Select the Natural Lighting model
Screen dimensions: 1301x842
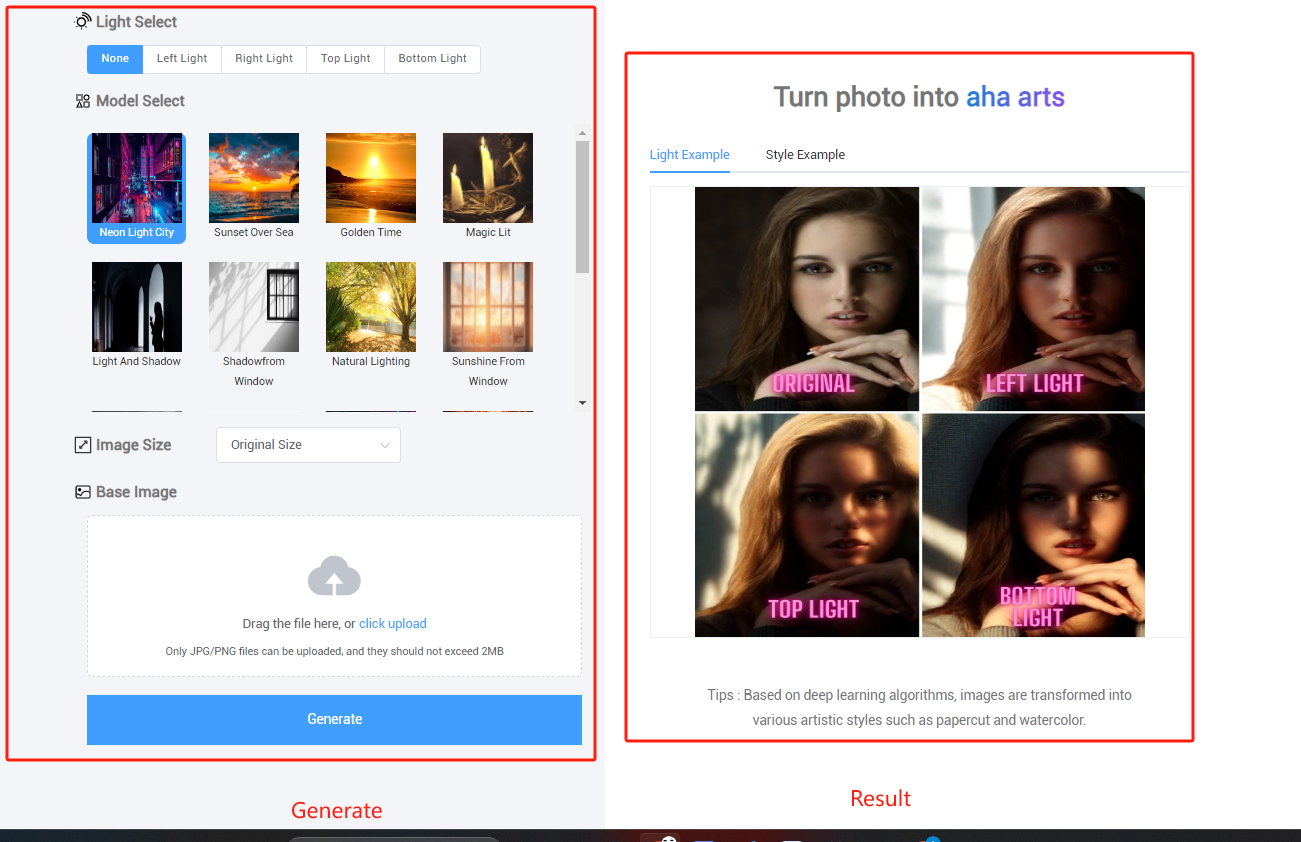pyautogui.click(x=370, y=306)
